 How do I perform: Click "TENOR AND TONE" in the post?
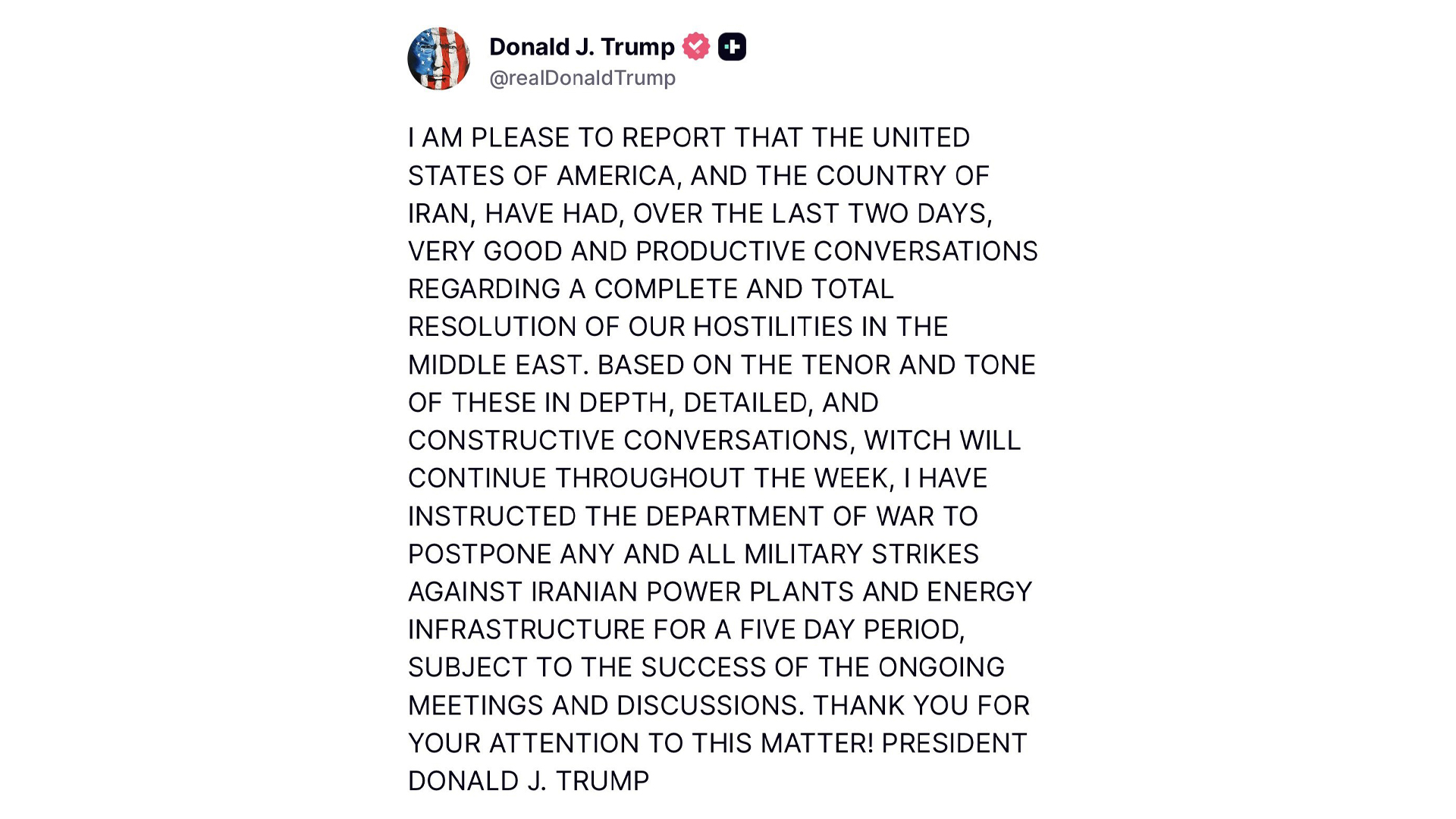point(918,366)
